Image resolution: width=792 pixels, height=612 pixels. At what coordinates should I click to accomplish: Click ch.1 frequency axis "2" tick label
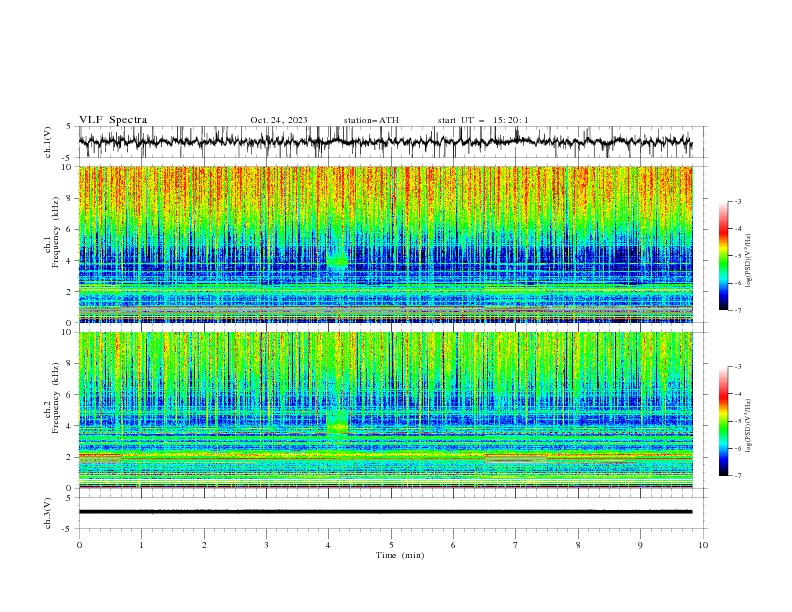[71, 291]
